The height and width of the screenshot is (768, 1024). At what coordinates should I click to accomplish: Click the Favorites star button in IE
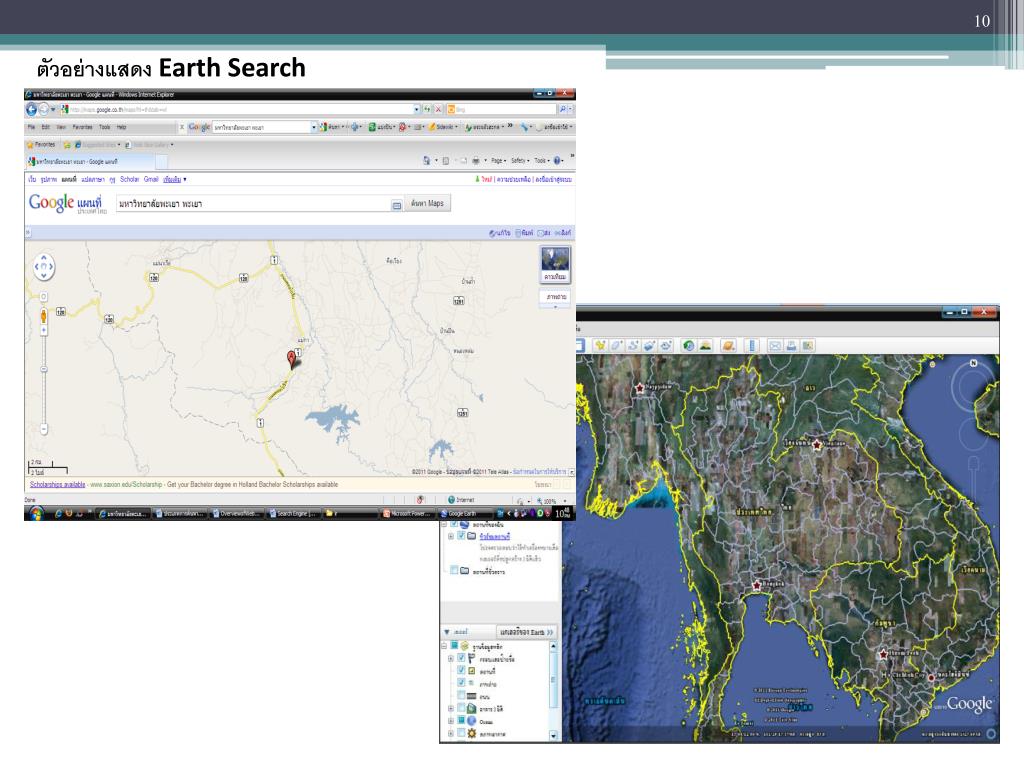(40, 144)
